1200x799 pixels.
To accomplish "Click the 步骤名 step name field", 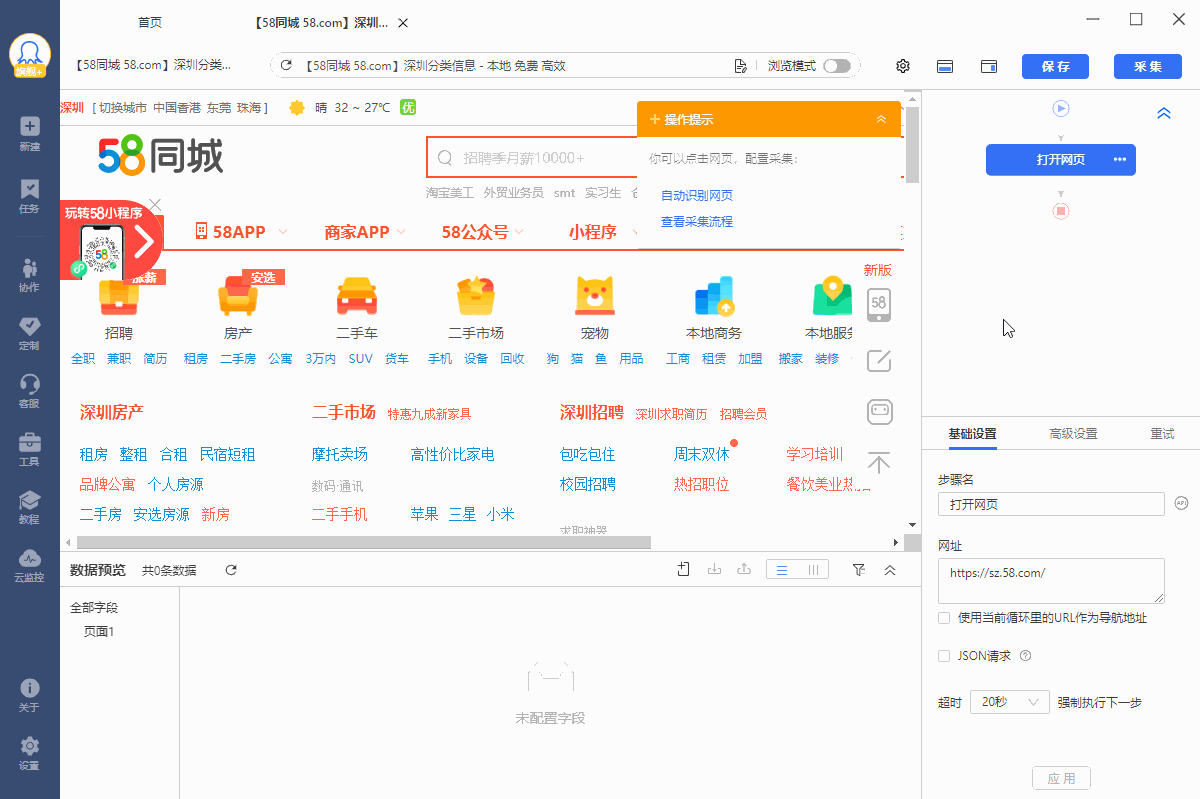I will [x=1051, y=504].
